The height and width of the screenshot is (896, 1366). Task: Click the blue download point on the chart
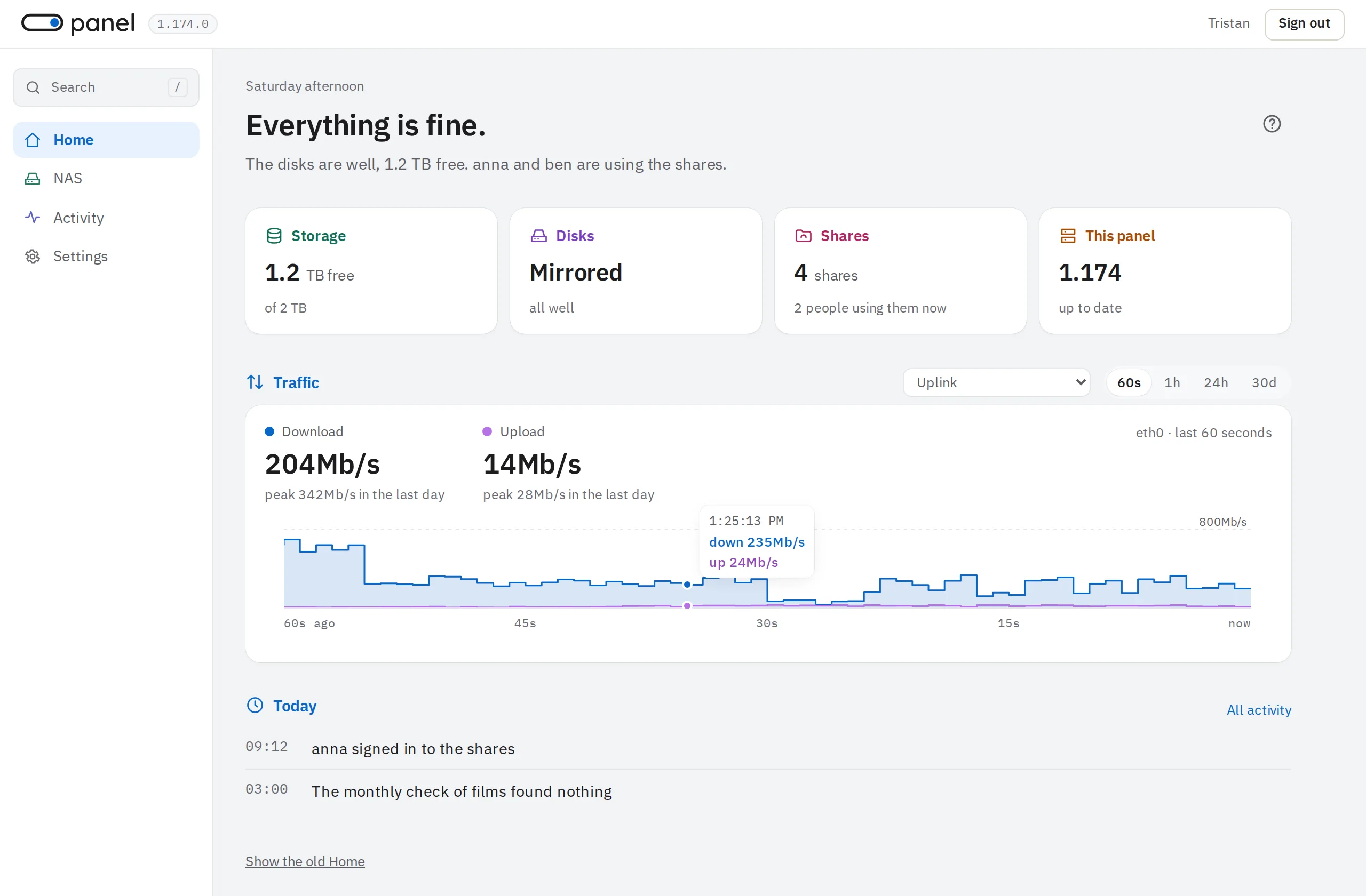687,585
